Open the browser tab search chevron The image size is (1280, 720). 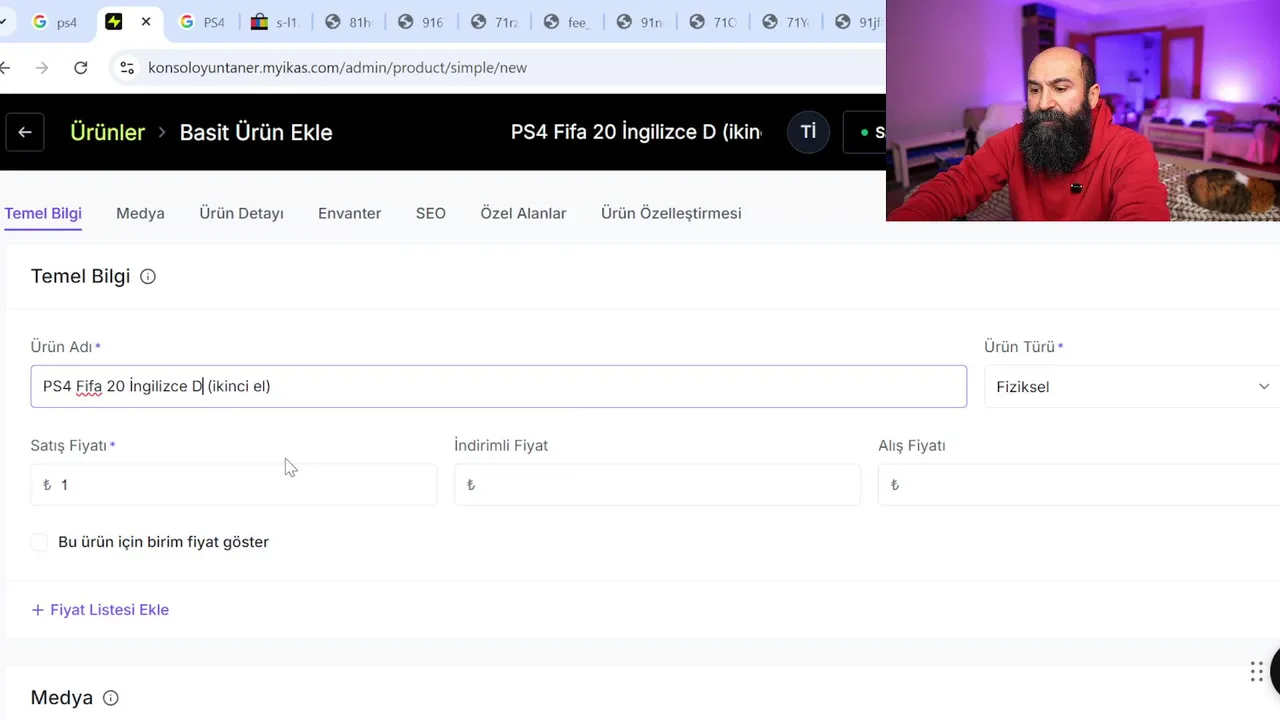pos(4,22)
